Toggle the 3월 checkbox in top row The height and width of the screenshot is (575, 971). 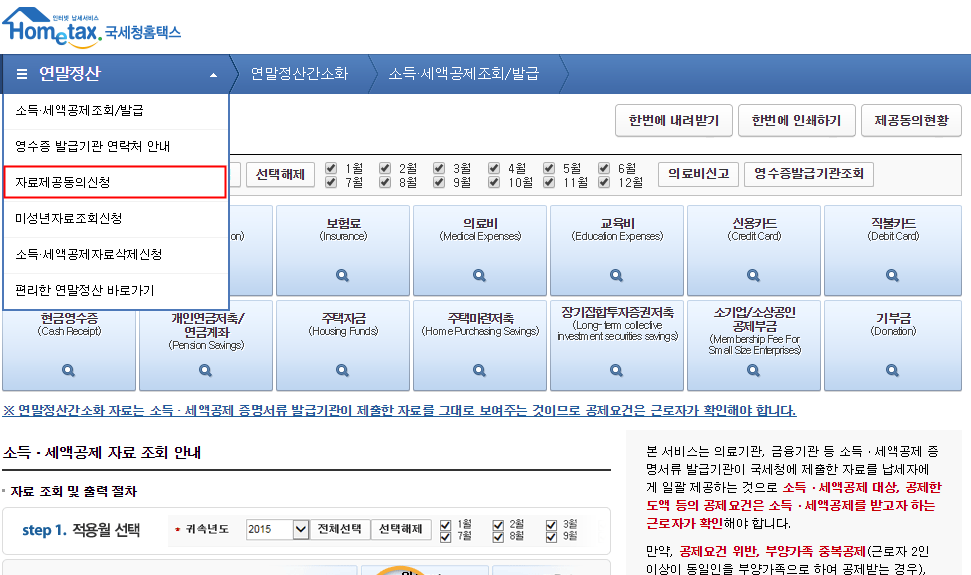pos(439,168)
